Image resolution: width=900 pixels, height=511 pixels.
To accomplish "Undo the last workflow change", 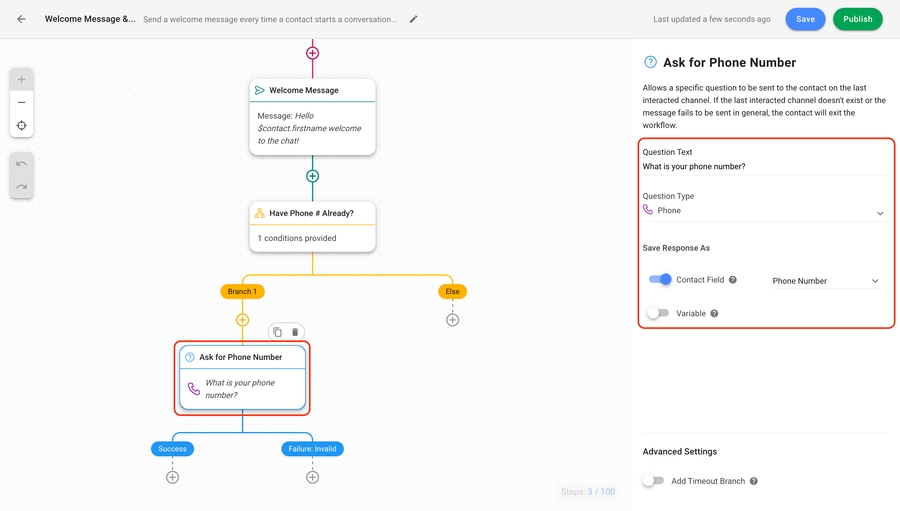I will (21, 164).
